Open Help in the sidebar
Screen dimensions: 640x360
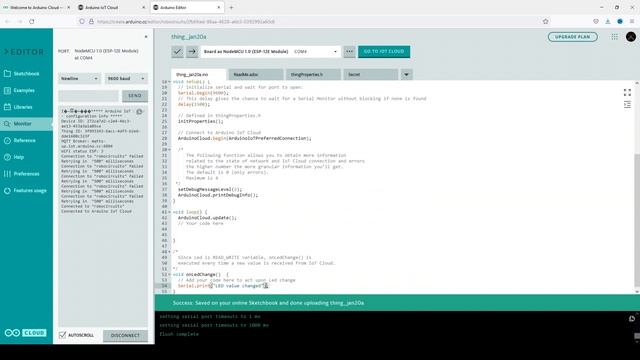click(26, 157)
